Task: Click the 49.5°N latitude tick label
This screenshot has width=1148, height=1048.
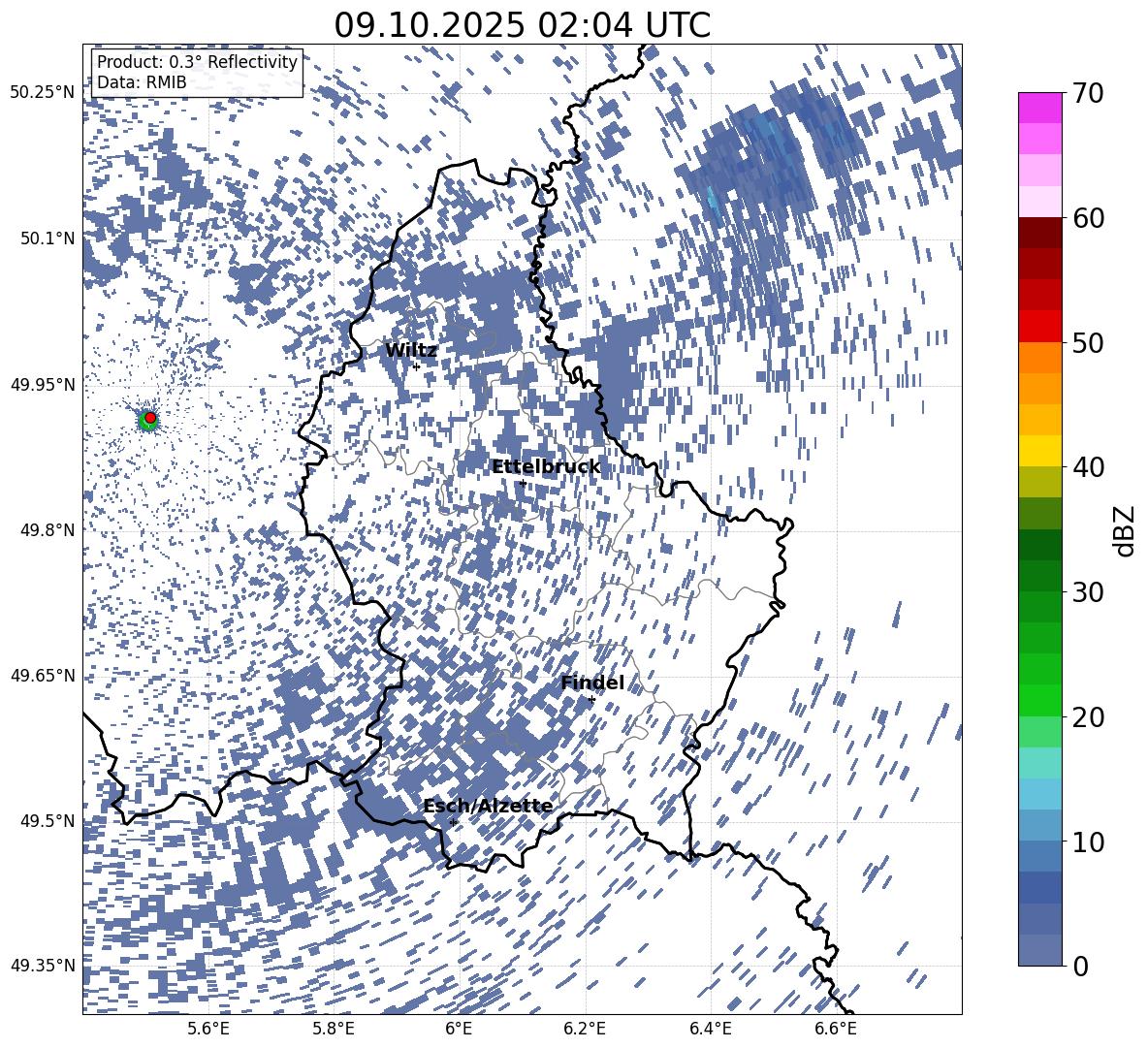Action: coord(48,821)
